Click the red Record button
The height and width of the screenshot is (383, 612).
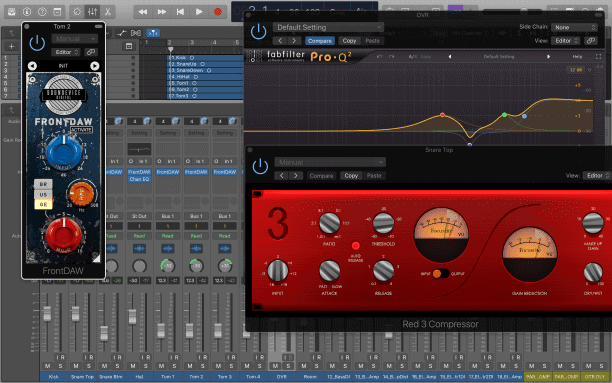point(218,12)
